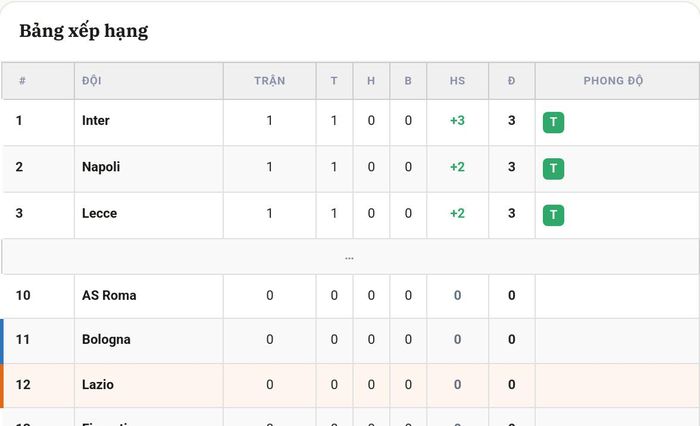Open the AS Roma team link
This screenshot has width=700, height=426.
[x=109, y=296]
